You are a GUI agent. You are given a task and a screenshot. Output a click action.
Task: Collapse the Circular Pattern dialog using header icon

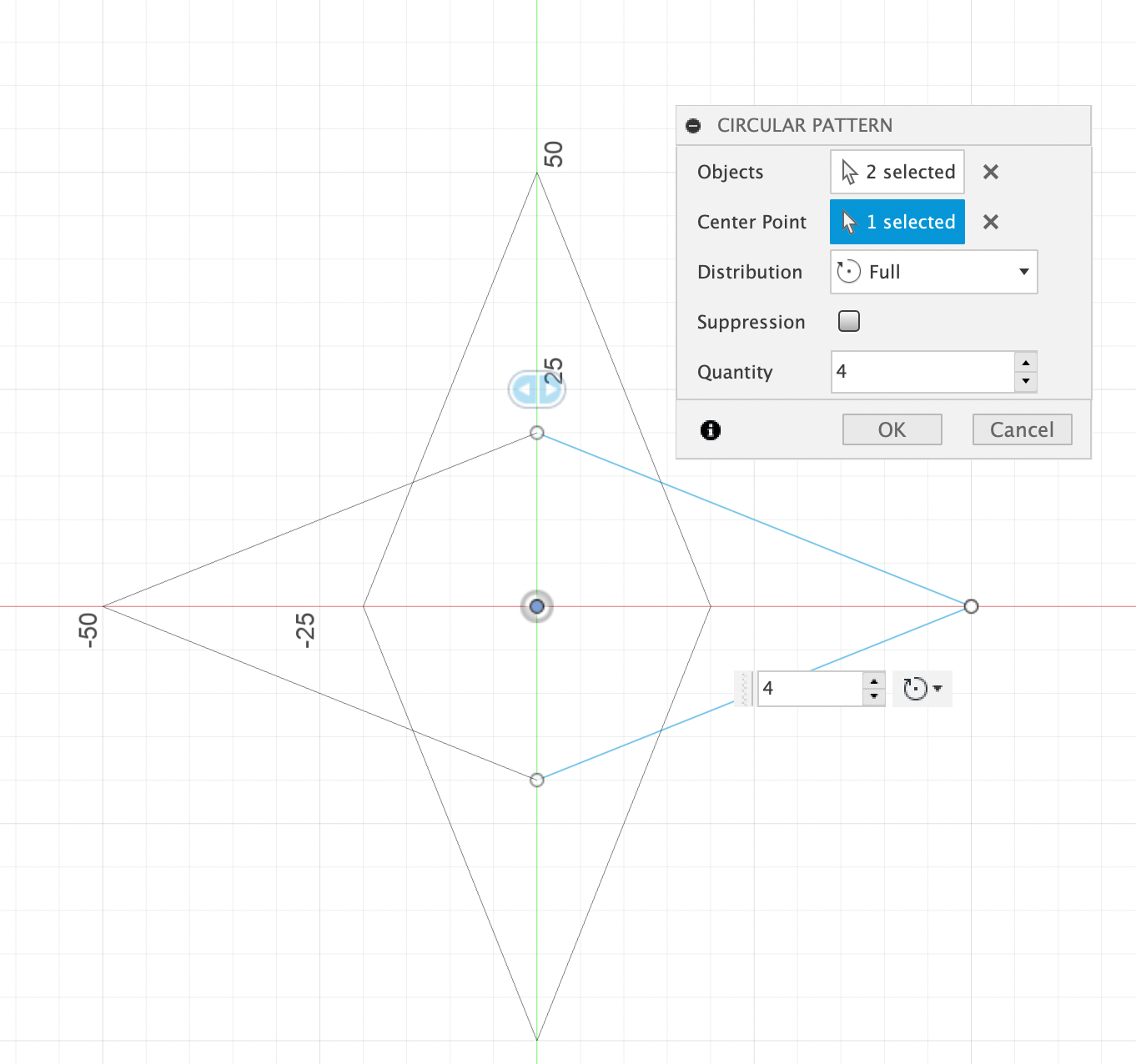click(693, 126)
